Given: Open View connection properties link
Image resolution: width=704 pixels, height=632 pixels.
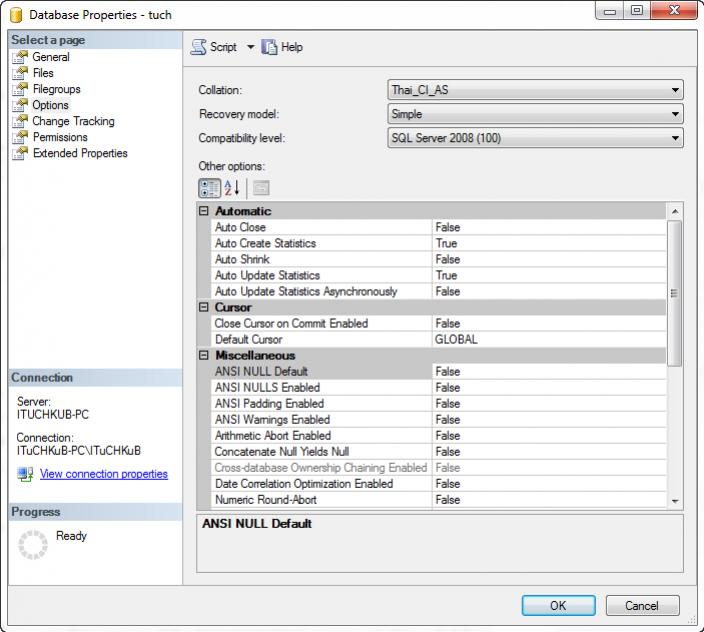Looking at the screenshot, I should [x=104, y=474].
